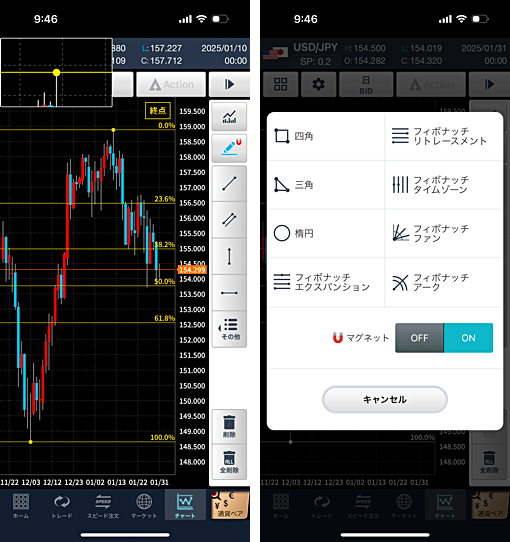Switch to the チャート tab
510x542 pixels.
(185, 505)
